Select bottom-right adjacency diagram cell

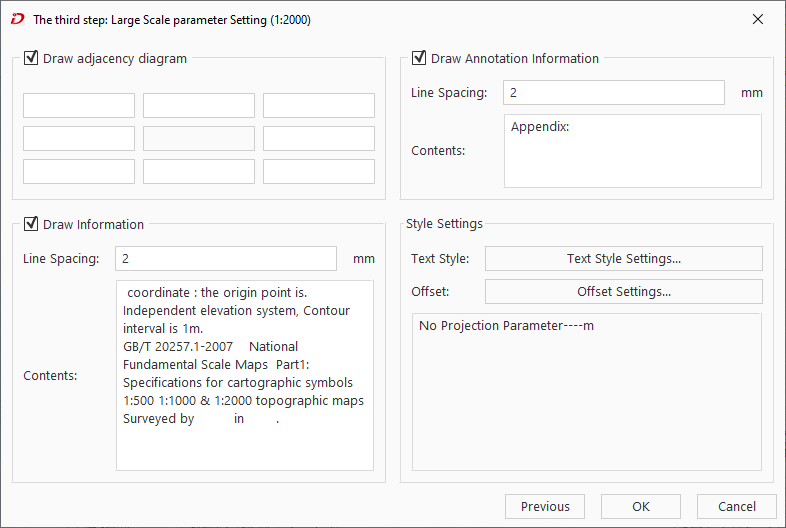pos(319,172)
